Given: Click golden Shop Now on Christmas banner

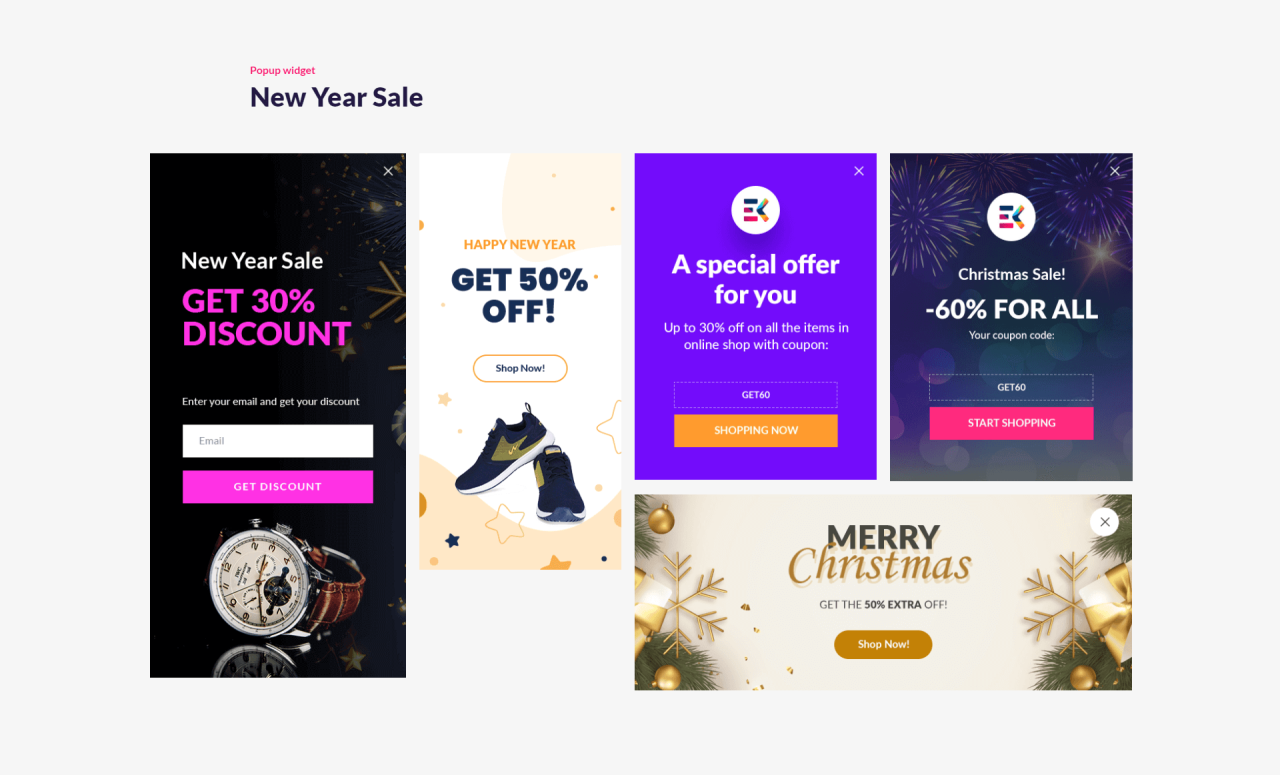Looking at the screenshot, I should click(x=883, y=644).
